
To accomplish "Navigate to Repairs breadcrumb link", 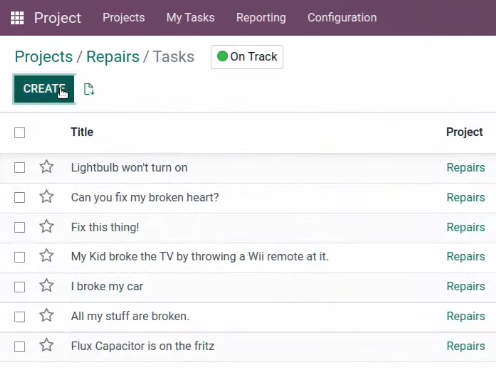I will (113, 57).
